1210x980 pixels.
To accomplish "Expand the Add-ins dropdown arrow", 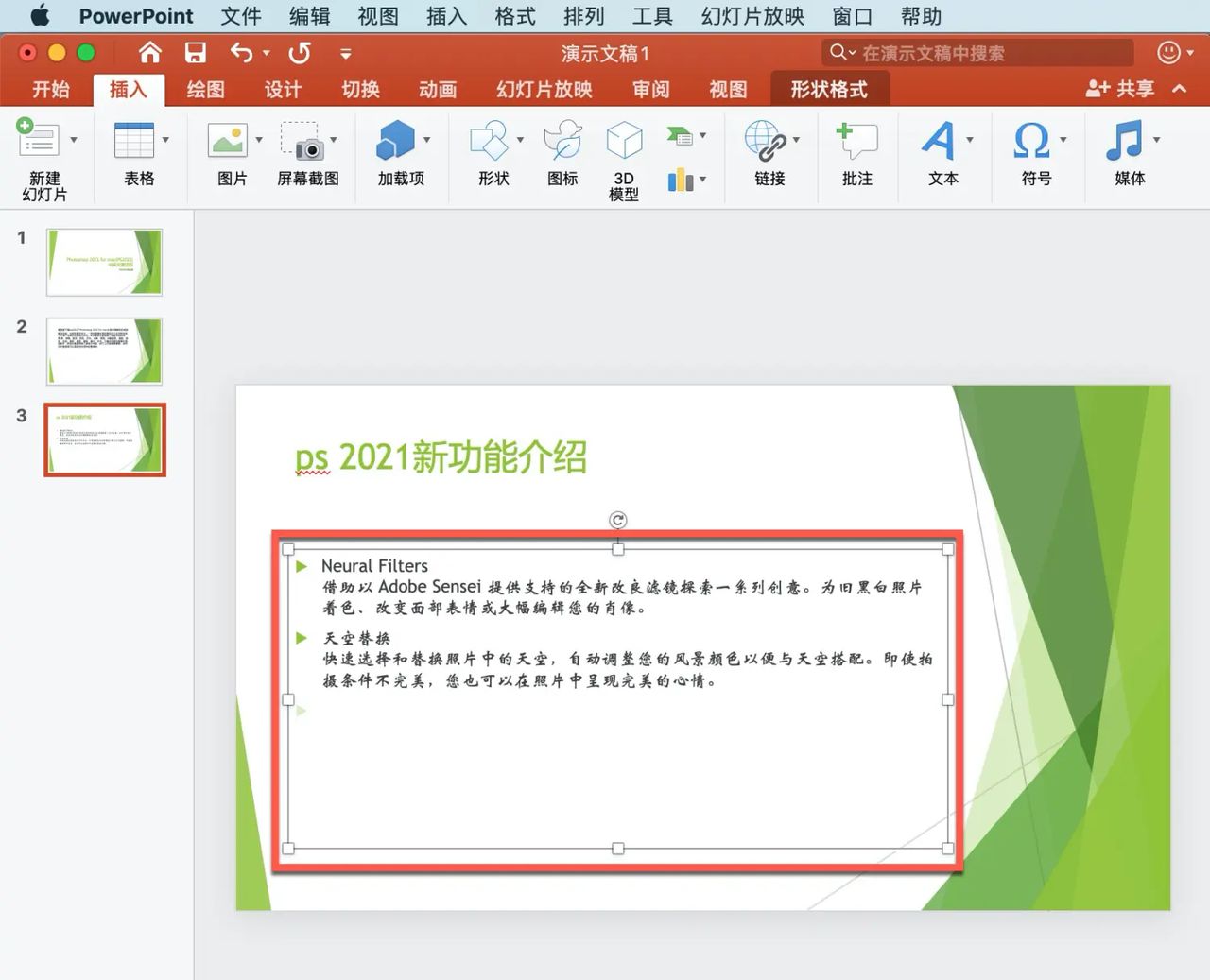I will point(426,140).
